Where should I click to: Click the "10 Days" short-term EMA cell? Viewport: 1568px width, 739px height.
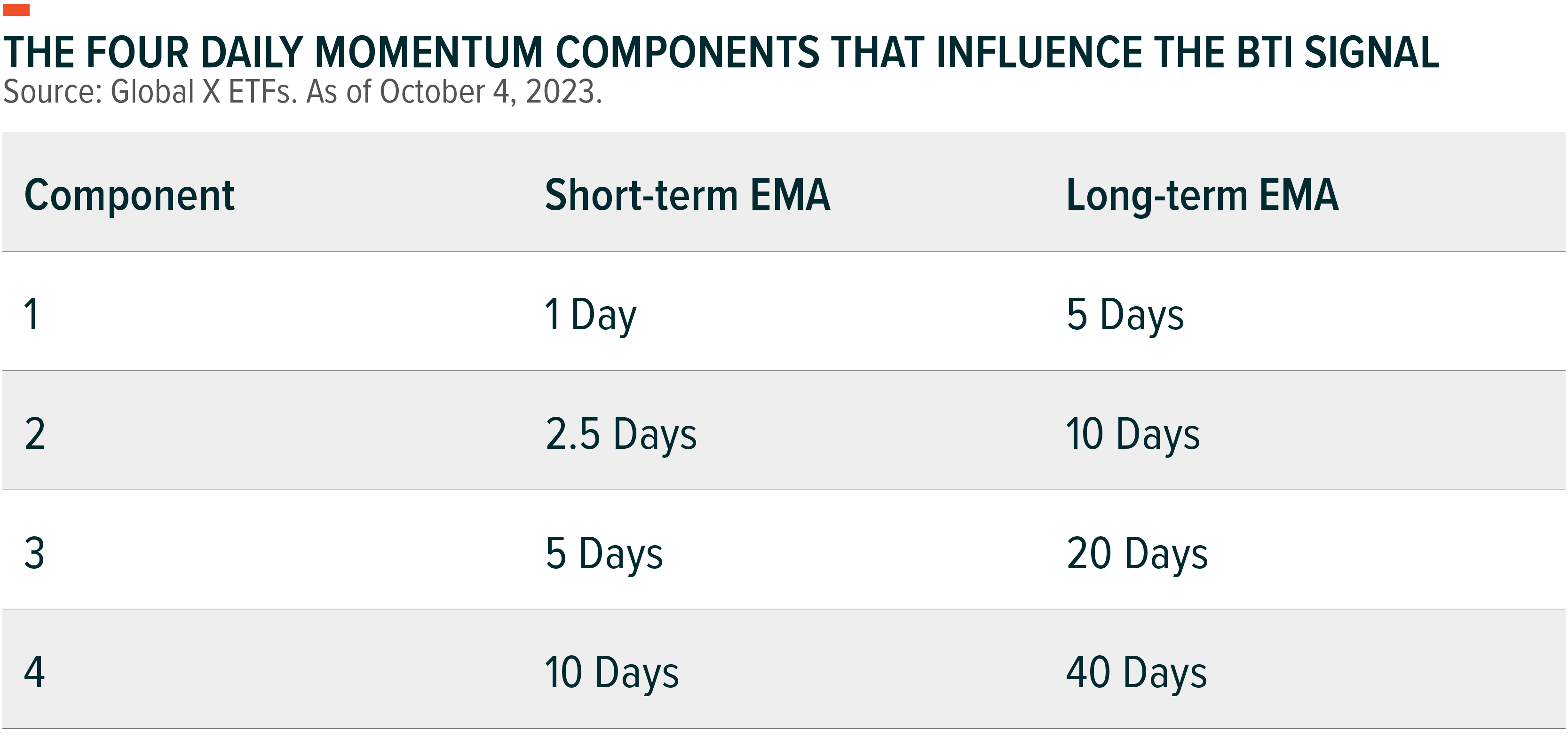point(612,673)
